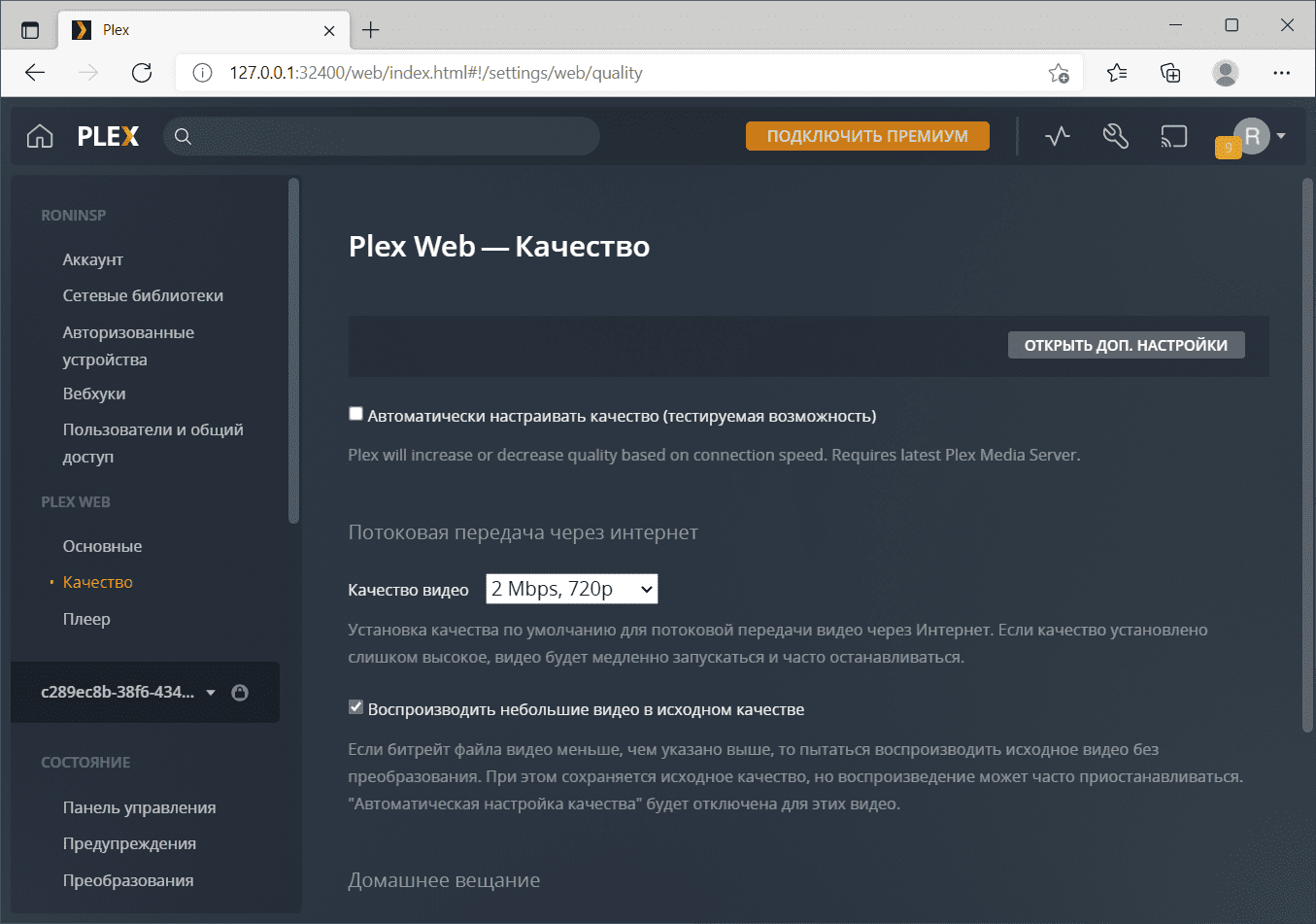This screenshot has width=1316, height=924.
Task: Open Плеер settings
Action: pos(86,619)
